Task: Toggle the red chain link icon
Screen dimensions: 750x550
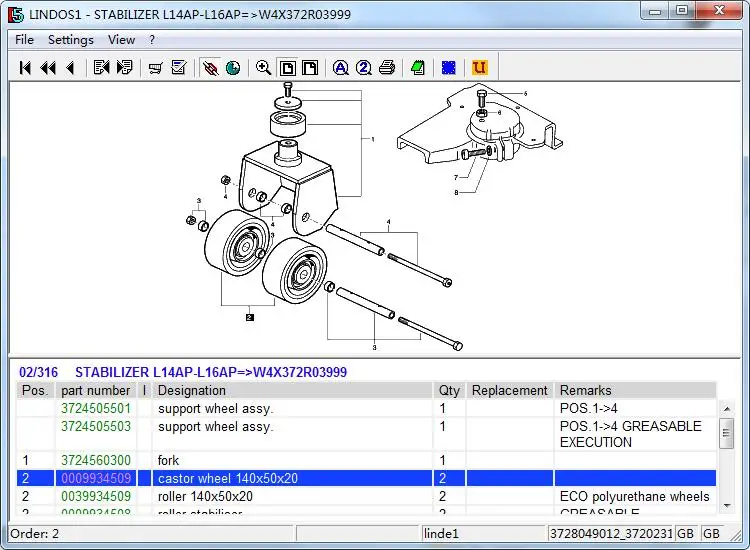Action: (210, 68)
